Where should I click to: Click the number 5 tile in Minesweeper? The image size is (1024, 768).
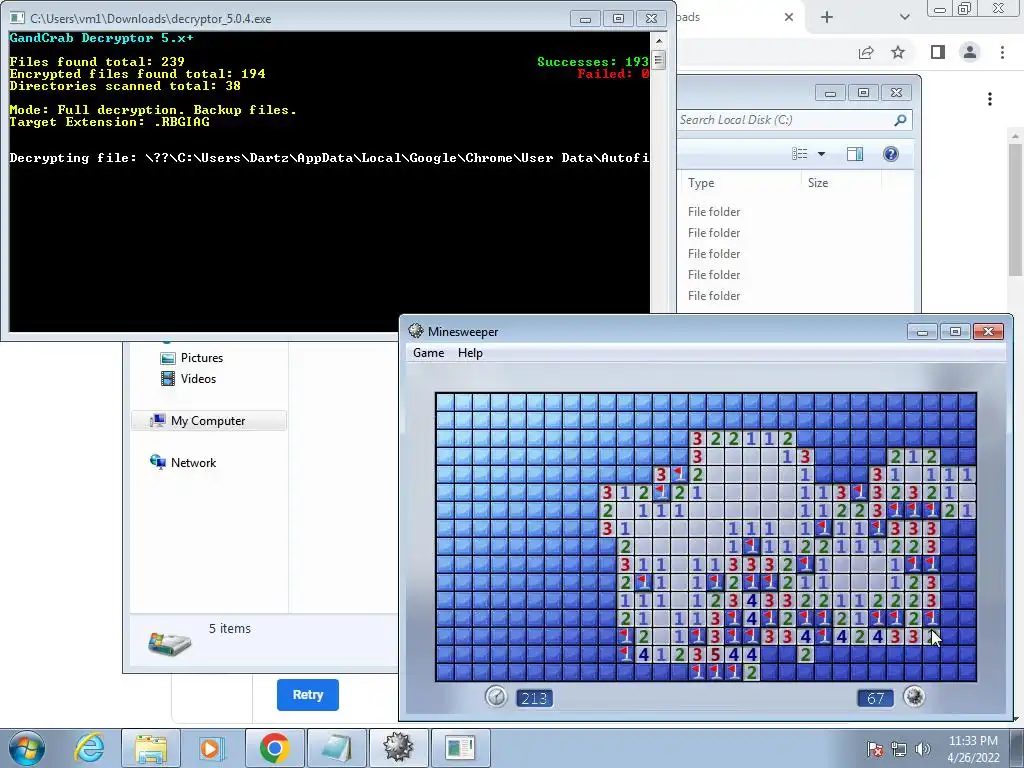(x=716, y=654)
